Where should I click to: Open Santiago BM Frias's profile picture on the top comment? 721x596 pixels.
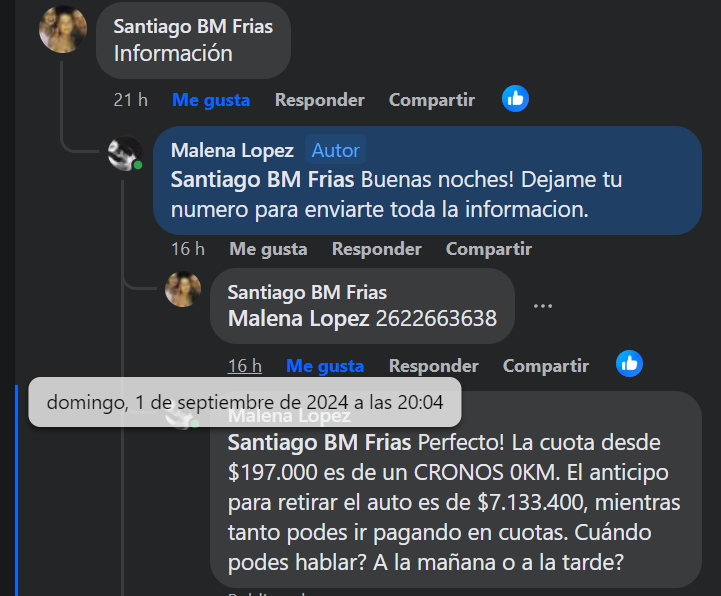[x=62, y=28]
